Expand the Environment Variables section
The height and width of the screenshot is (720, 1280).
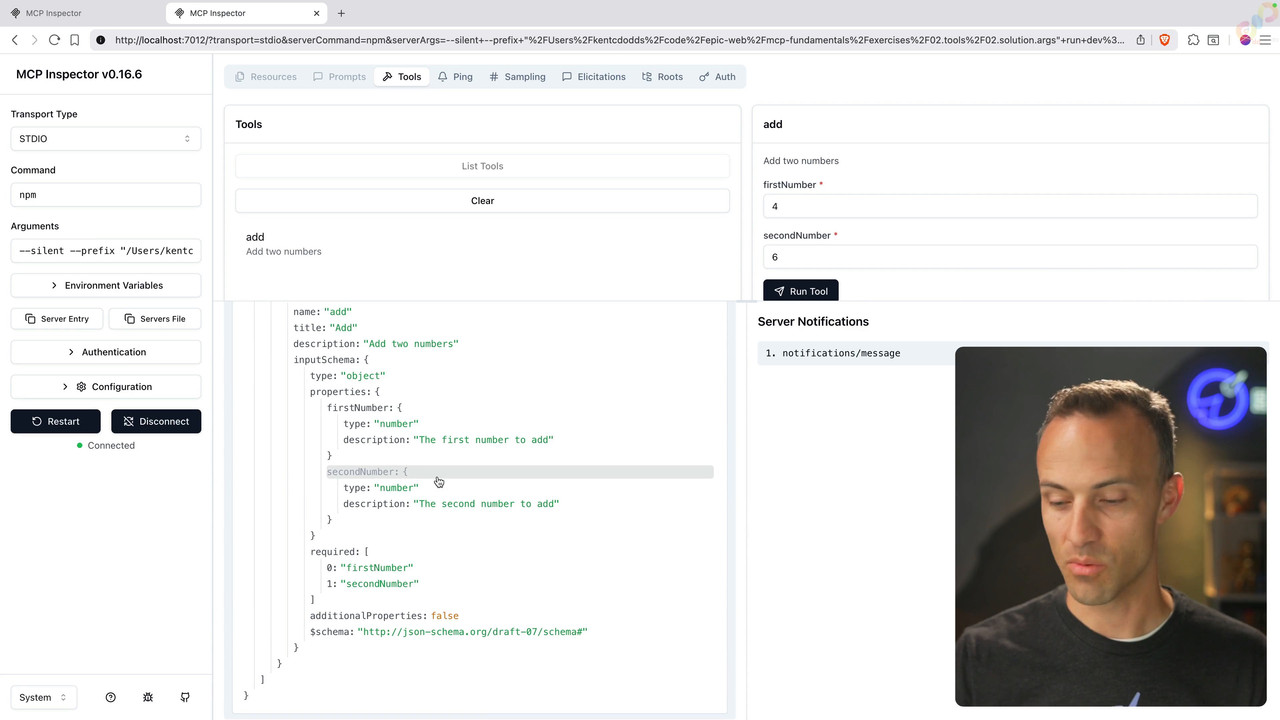click(106, 285)
